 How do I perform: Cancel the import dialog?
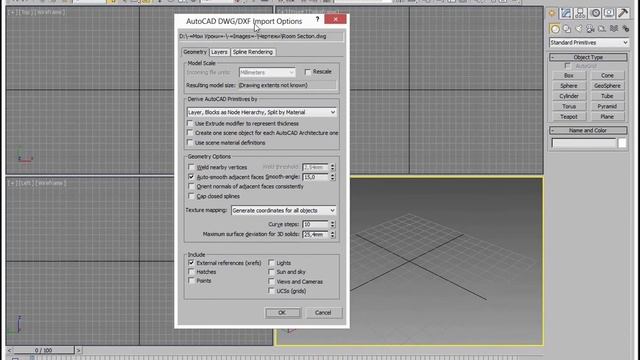coord(323,313)
